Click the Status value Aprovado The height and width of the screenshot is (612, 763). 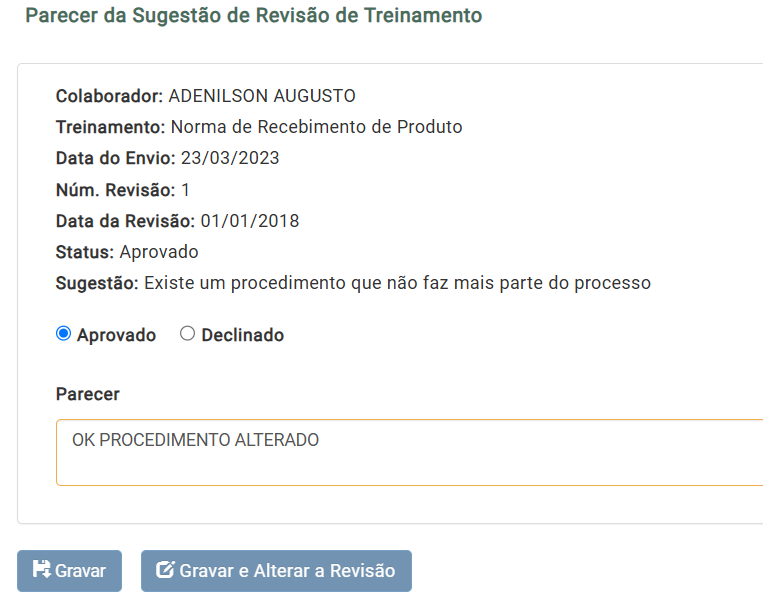159,252
